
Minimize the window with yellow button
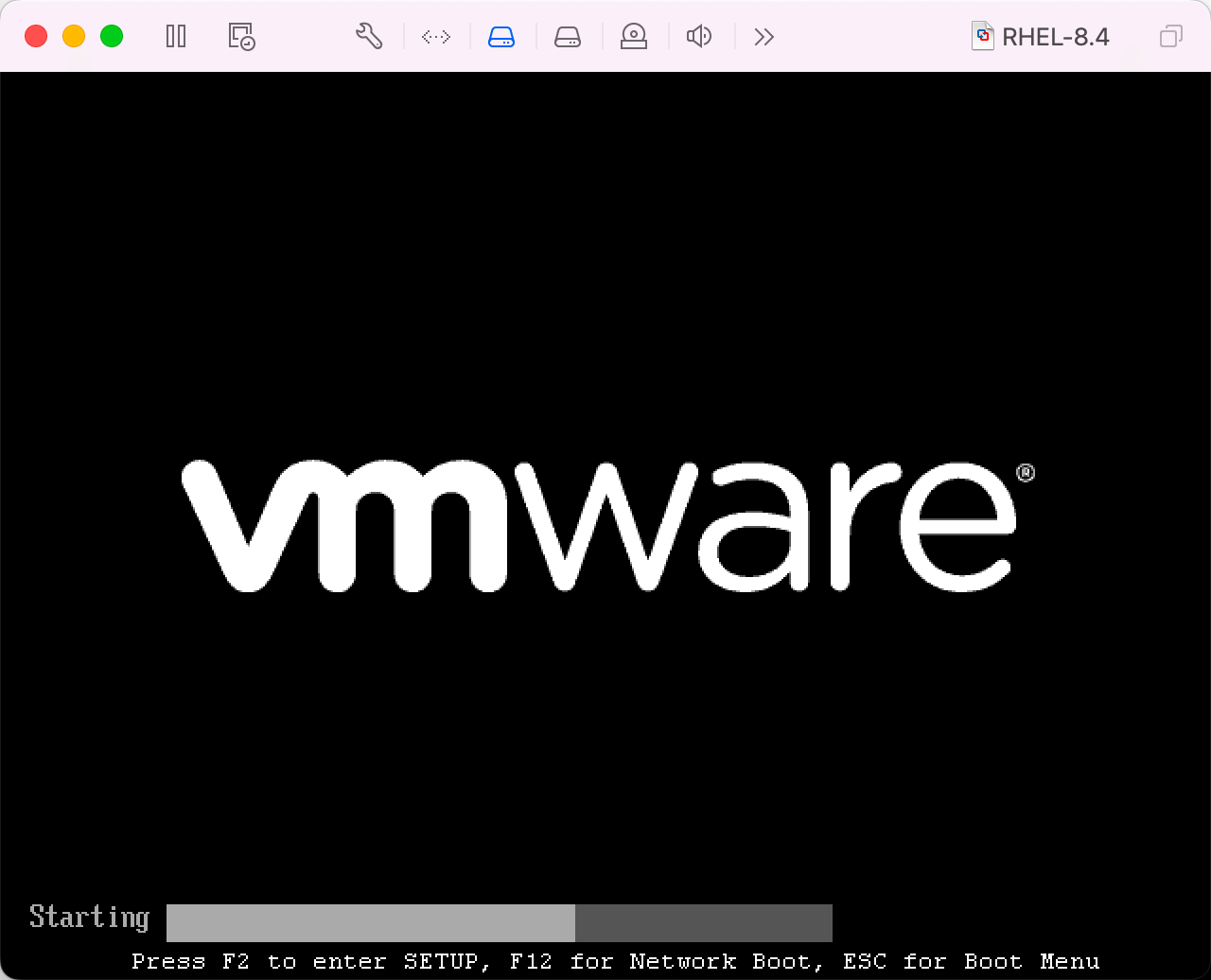(x=74, y=37)
